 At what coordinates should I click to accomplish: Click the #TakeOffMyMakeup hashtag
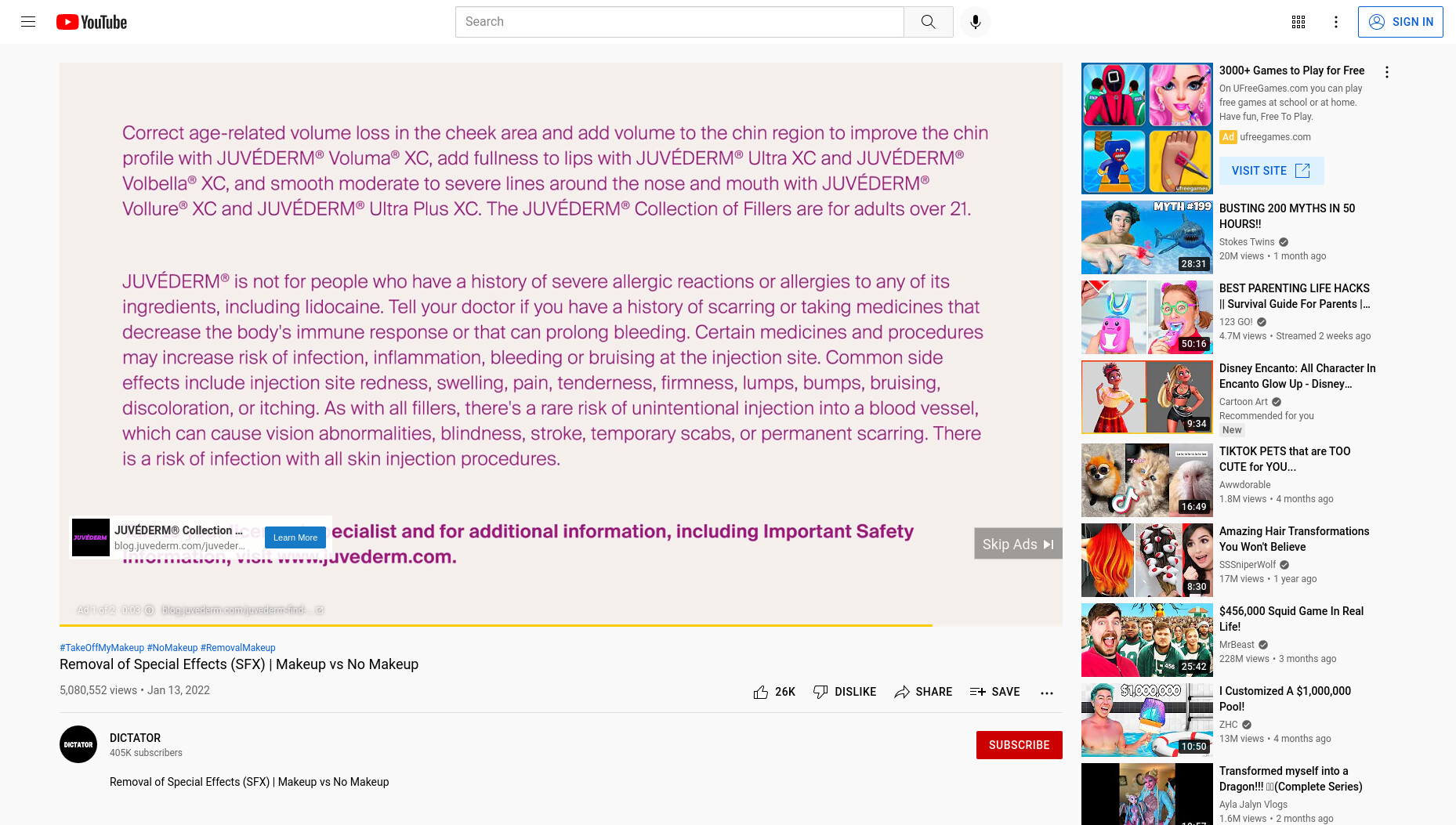pyautogui.click(x=102, y=648)
